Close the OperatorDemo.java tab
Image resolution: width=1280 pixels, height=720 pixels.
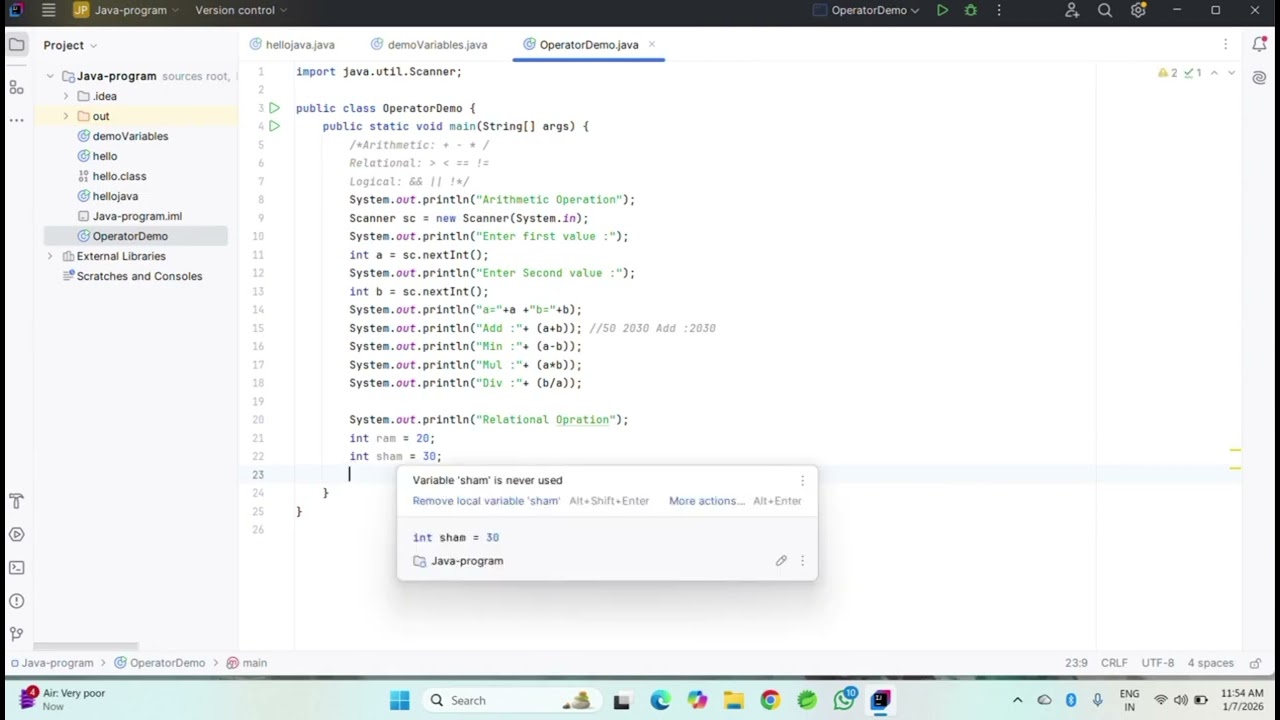[651, 45]
